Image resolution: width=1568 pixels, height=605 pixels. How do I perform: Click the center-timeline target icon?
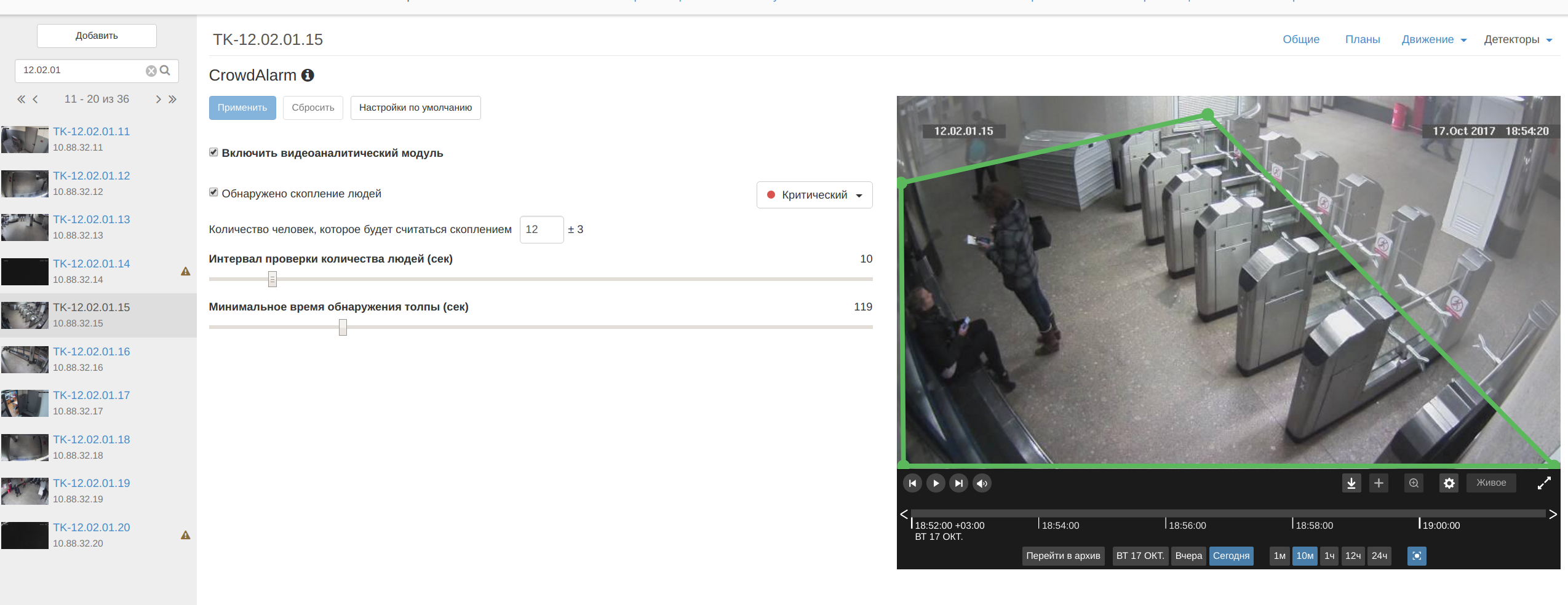(1417, 556)
